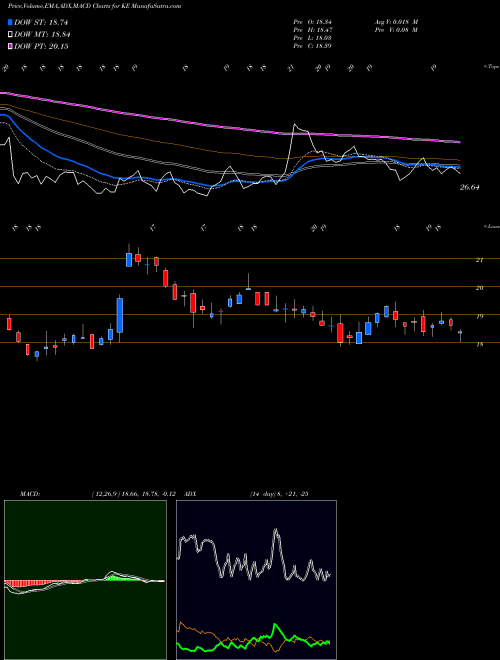Click the 'MACD:' panel label
This screenshot has width=500, height=660.
(30, 494)
